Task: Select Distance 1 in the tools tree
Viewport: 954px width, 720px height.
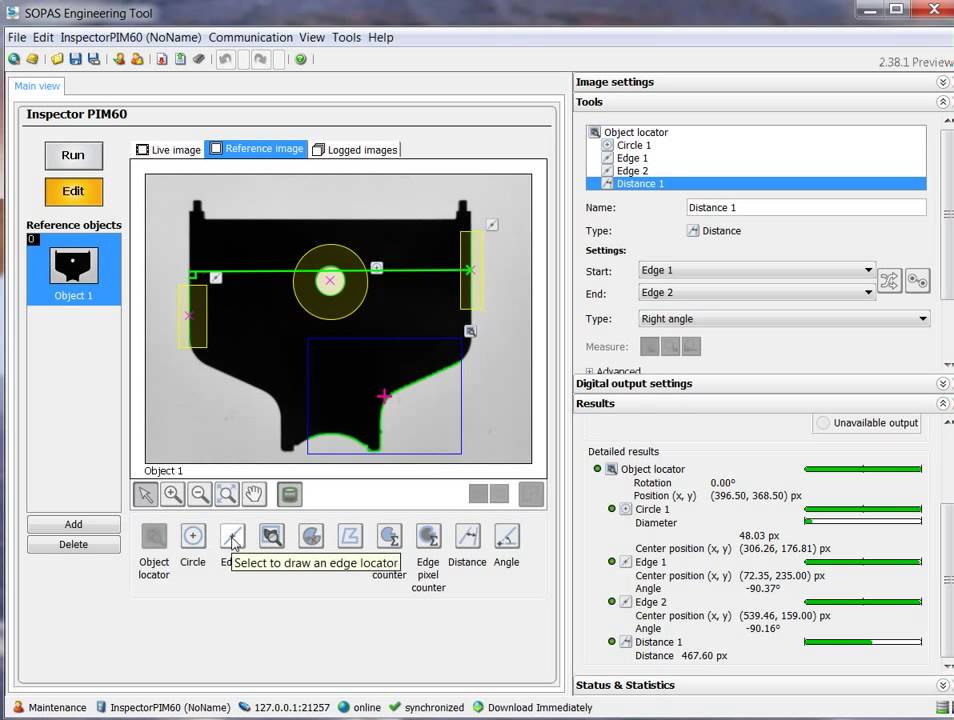Action: pos(756,184)
